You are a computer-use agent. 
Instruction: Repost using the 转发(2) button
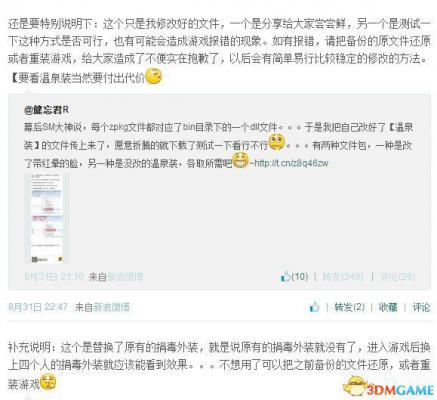pyautogui.click(x=350, y=307)
